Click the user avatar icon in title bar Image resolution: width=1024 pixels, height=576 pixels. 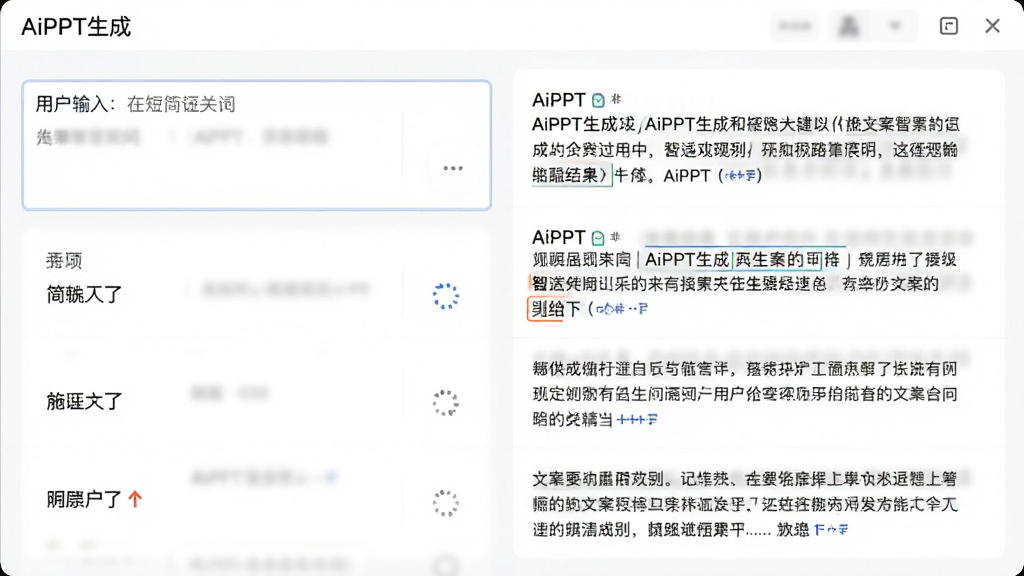click(x=848, y=26)
